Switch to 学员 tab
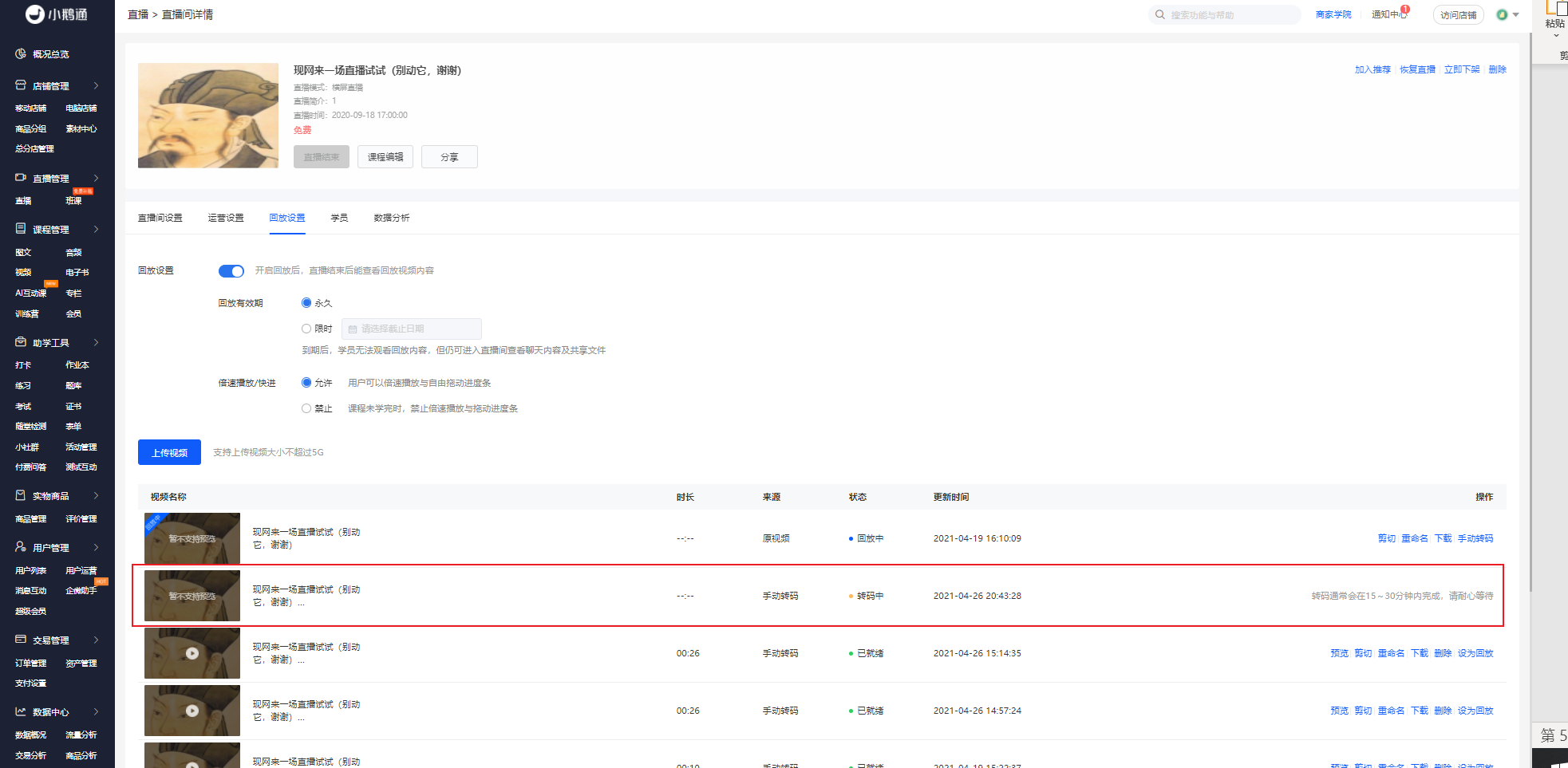The image size is (1568, 768). click(x=339, y=218)
